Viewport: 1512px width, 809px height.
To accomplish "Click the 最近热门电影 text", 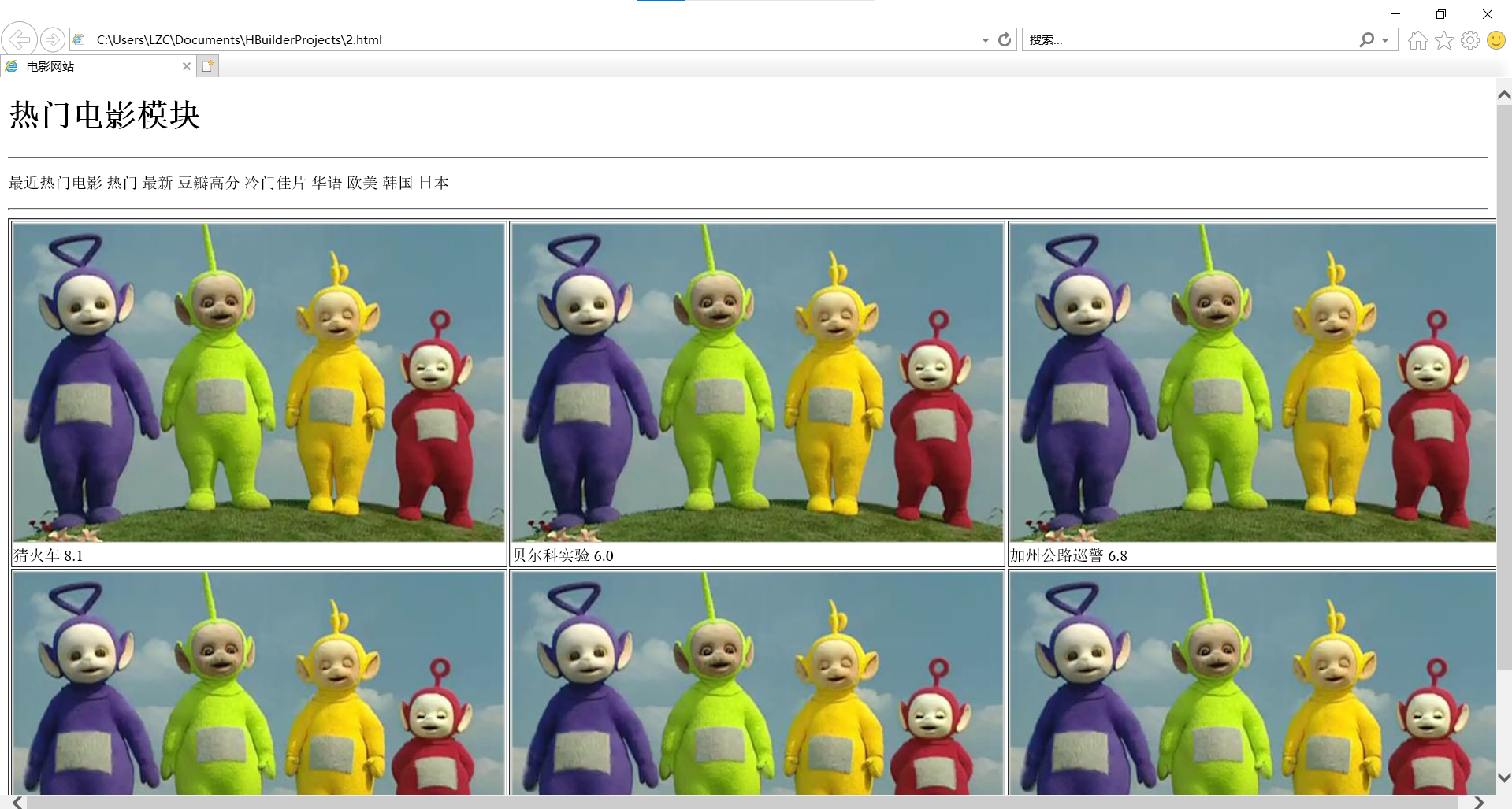I will (55, 183).
